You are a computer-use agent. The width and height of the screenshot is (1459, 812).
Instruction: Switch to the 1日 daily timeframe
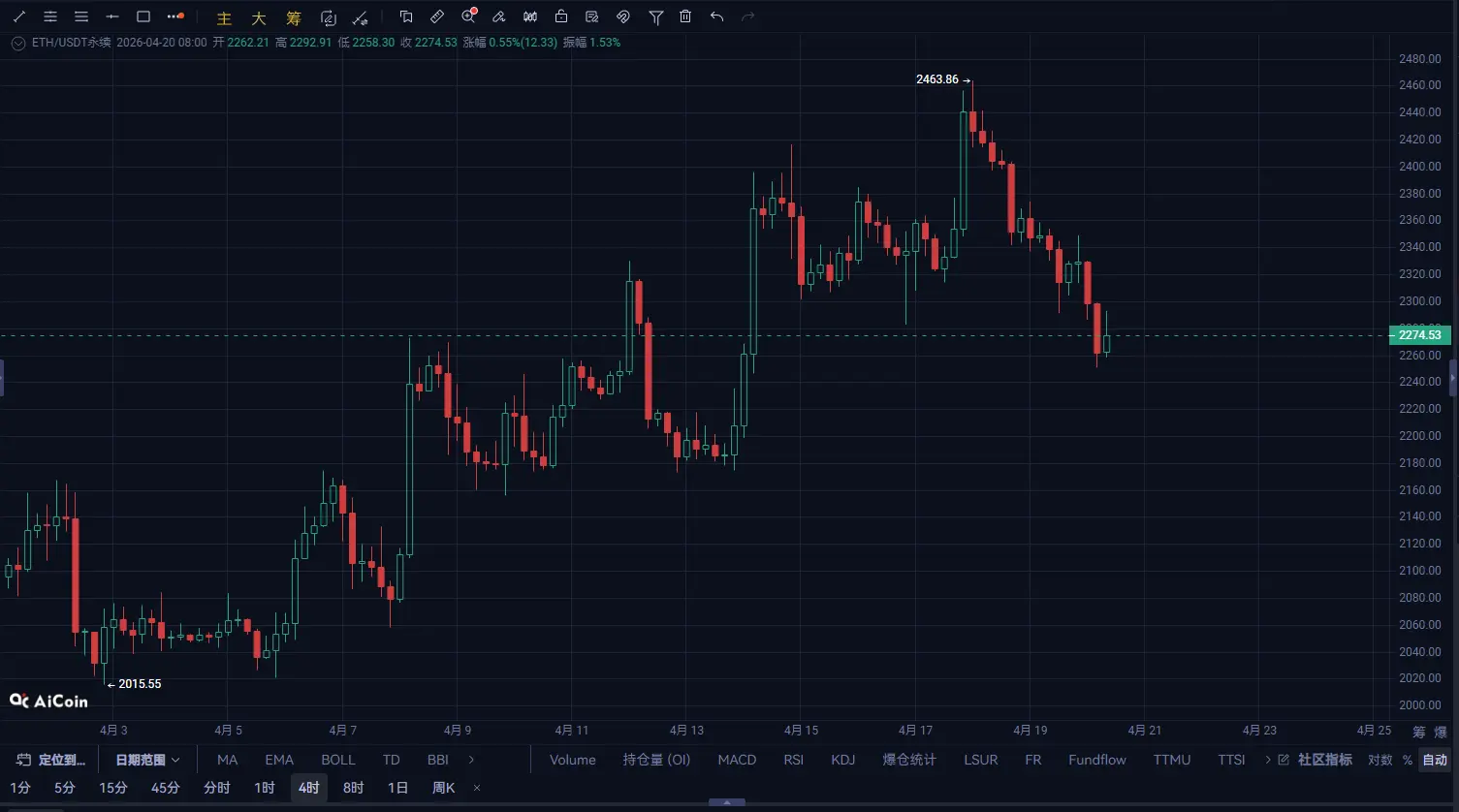(x=398, y=788)
